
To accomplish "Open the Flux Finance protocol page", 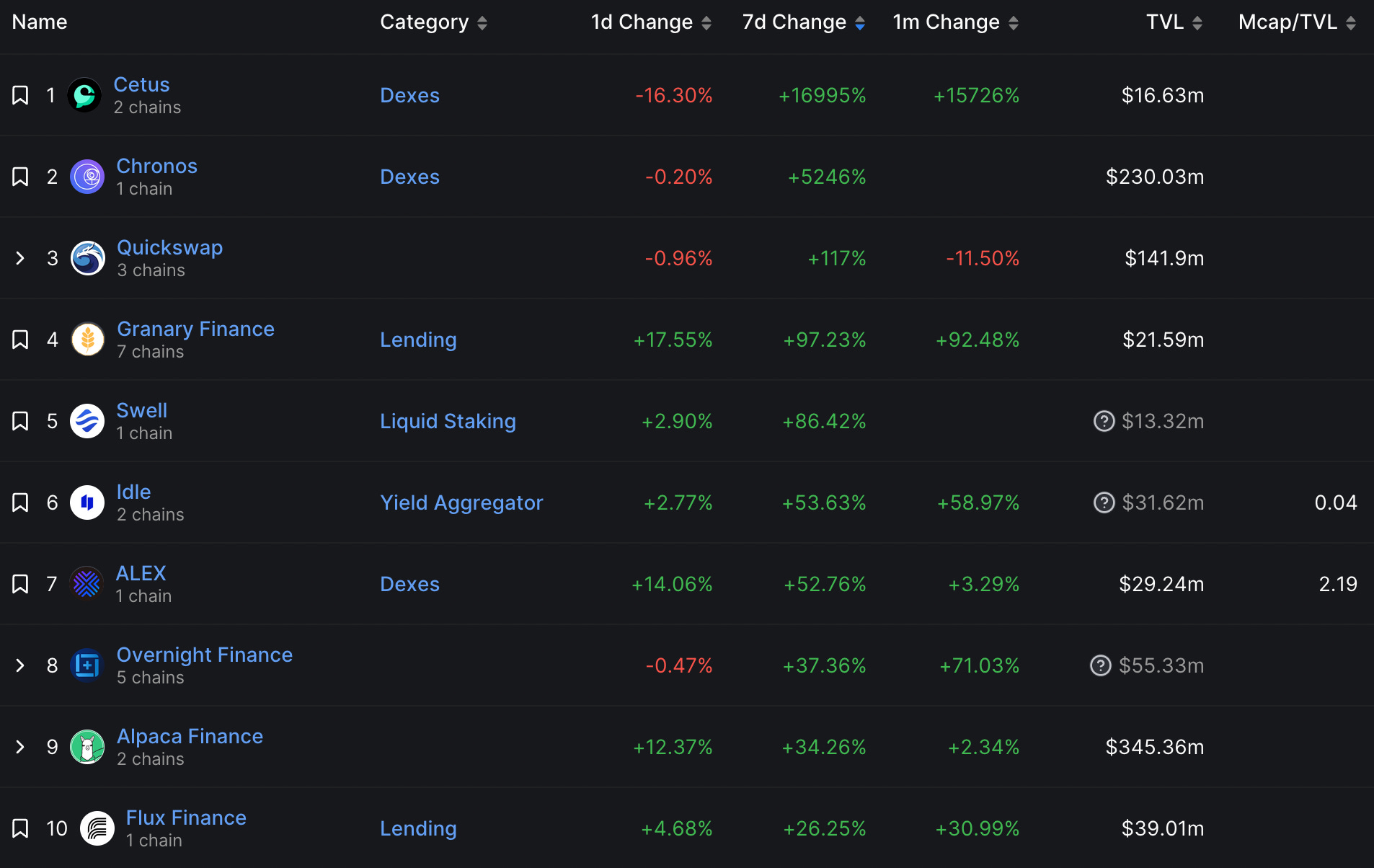I will click(x=186, y=818).
